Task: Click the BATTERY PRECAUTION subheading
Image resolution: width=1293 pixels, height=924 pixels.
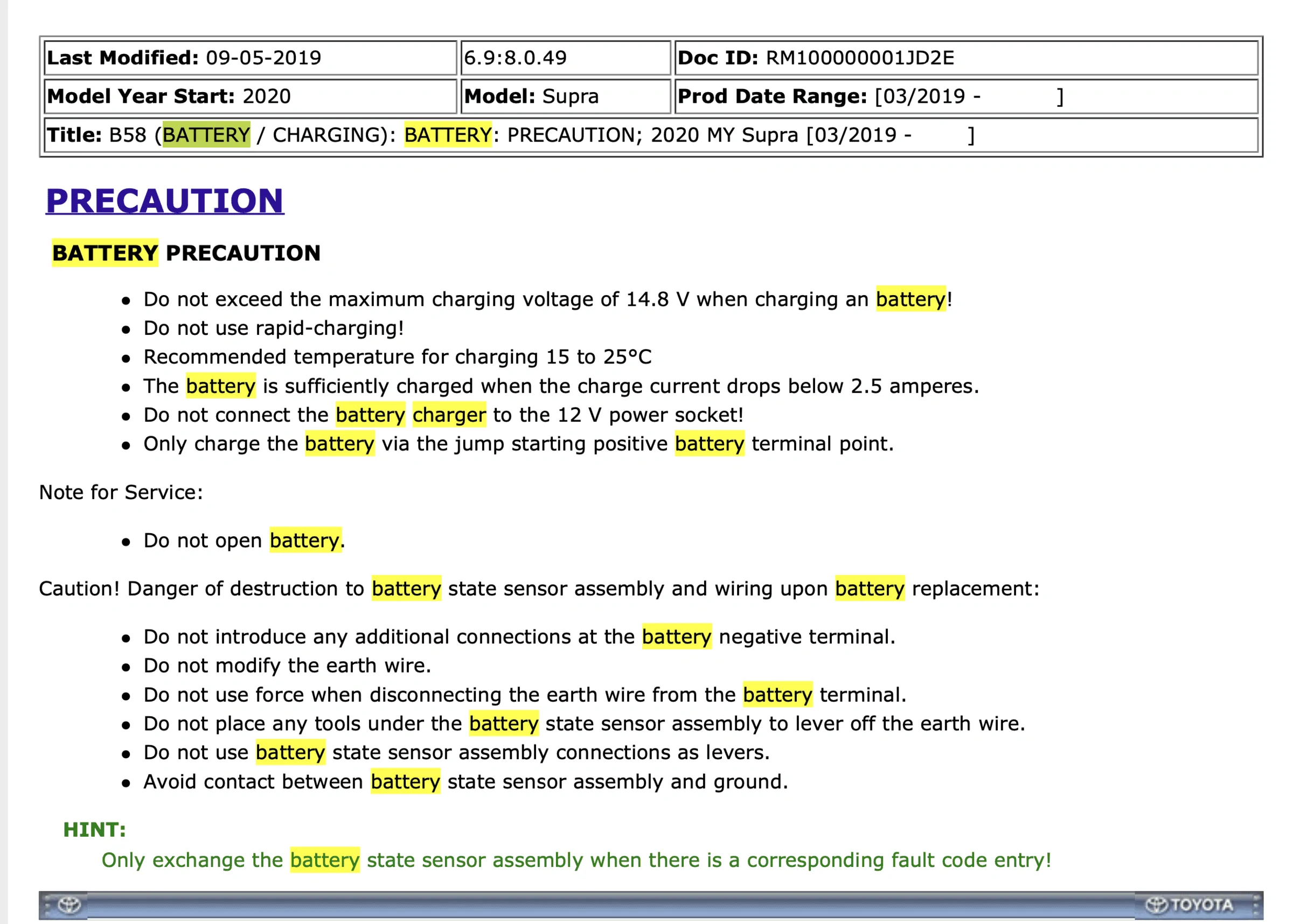Action: tap(186, 253)
